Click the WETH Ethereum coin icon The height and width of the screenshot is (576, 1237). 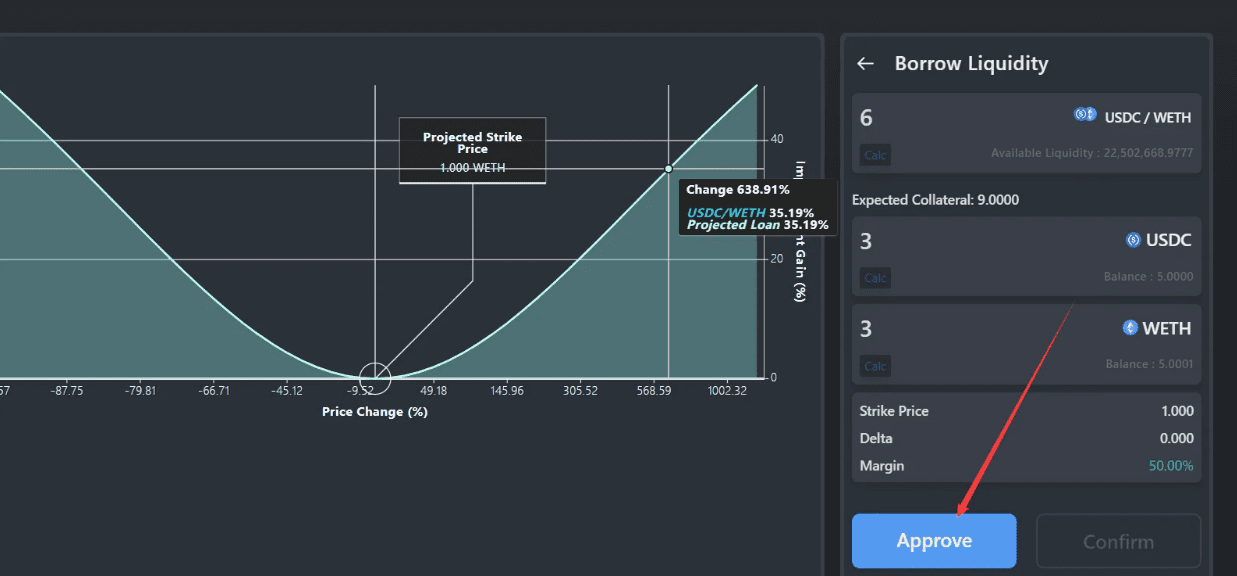click(x=1130, y=328)
